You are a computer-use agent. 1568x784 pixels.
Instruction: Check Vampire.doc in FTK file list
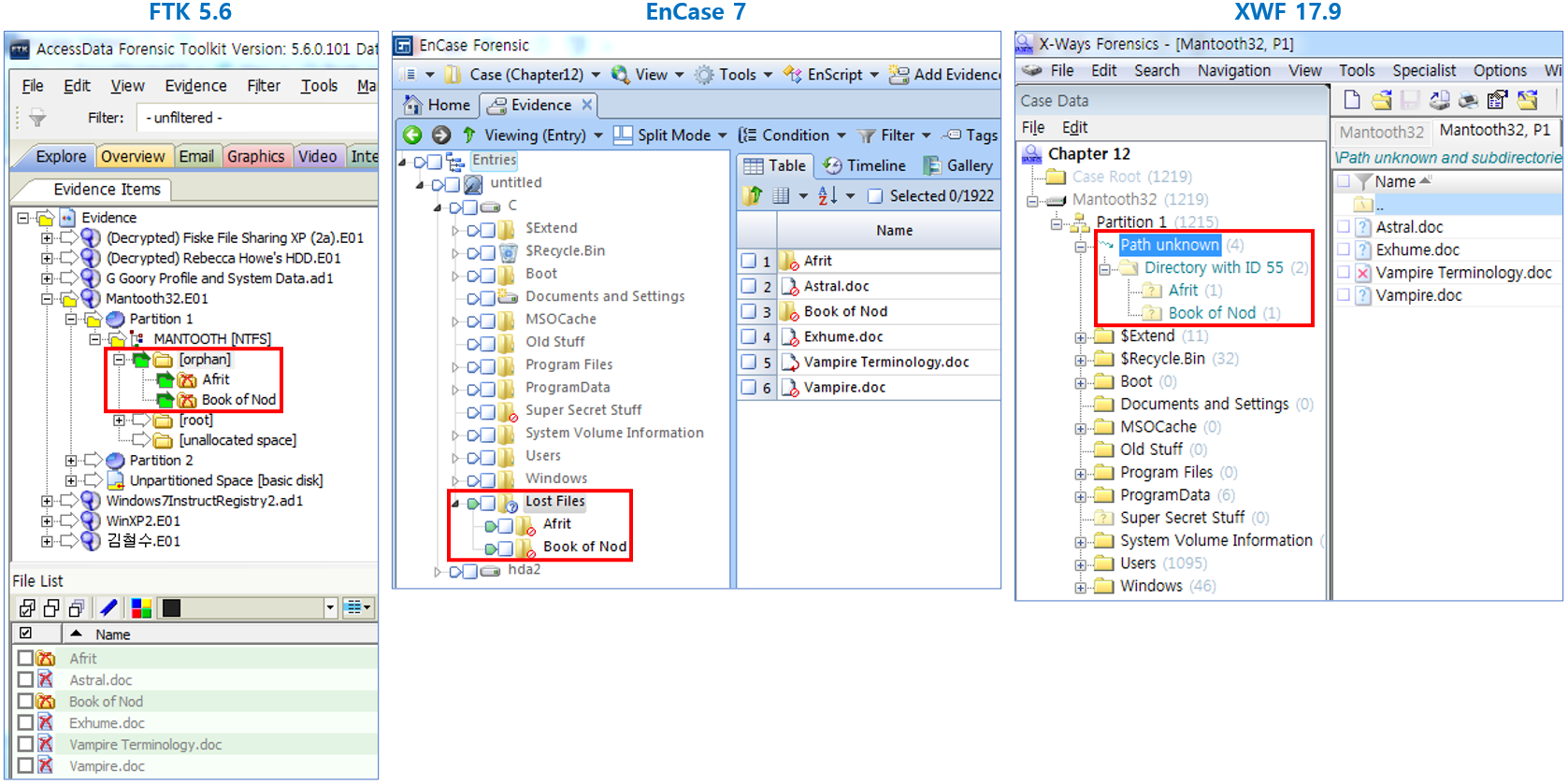[25, 765]
